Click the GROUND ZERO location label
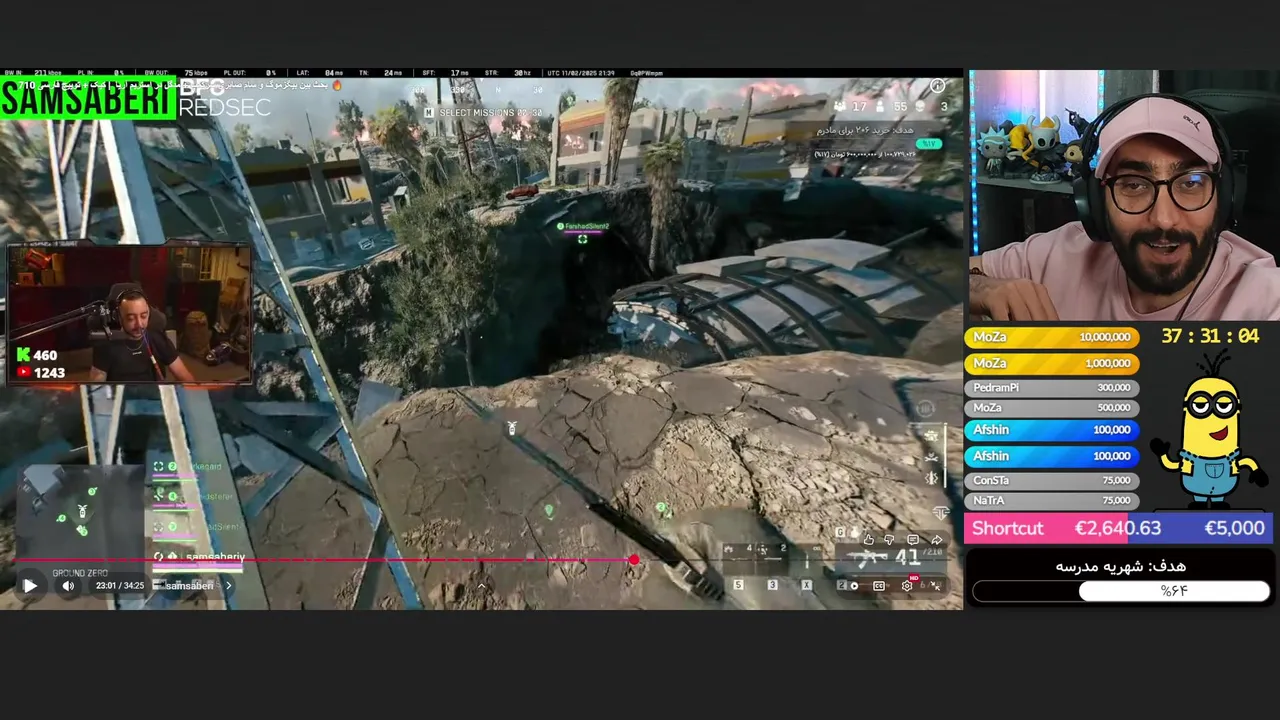The image size is (1280, 720). pyautogui.click(x=80, y=573)
